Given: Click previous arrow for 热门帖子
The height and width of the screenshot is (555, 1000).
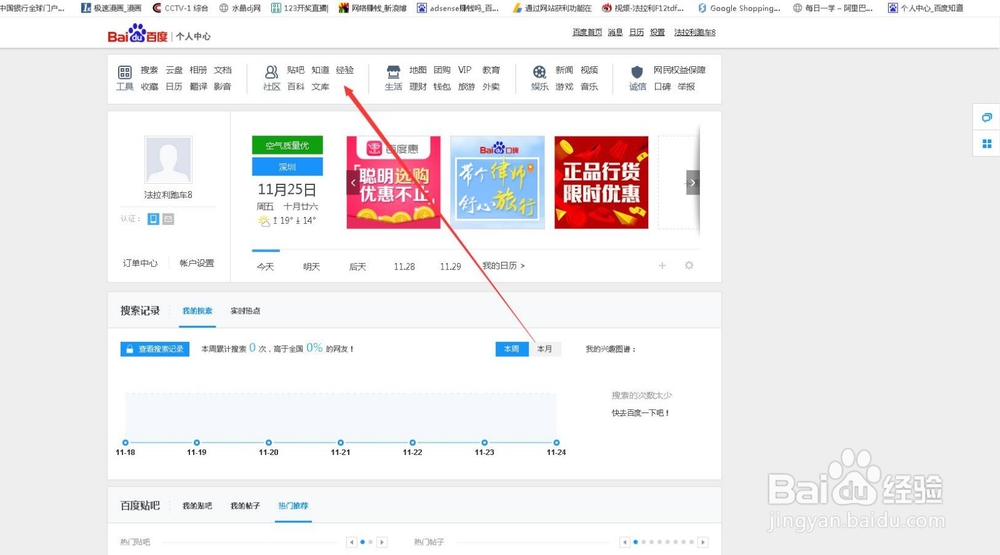Looking at the screenshot, I should click(x=624, y=542).
